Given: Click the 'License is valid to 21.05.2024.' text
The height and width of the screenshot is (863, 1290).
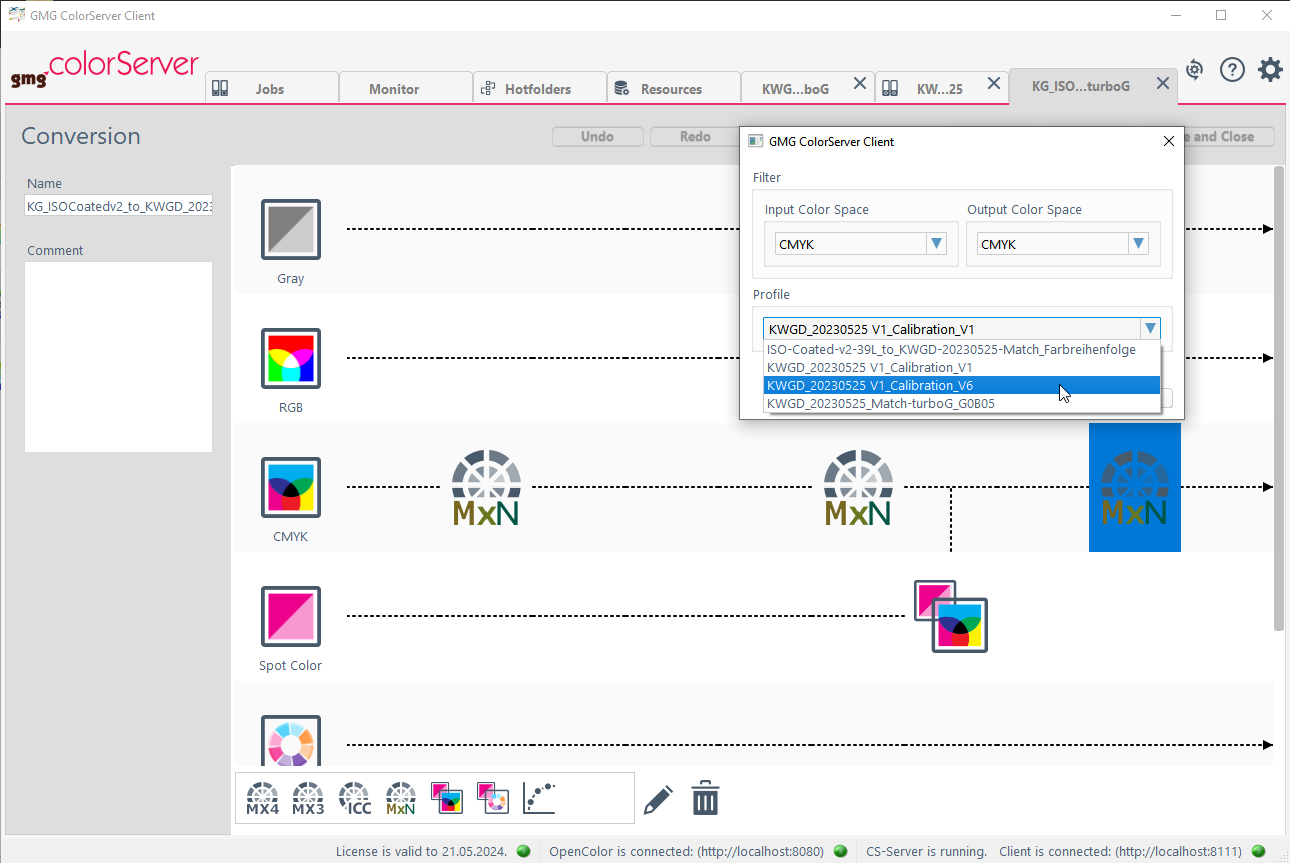Looking at the screenshot, I should [x=420, y=852].
